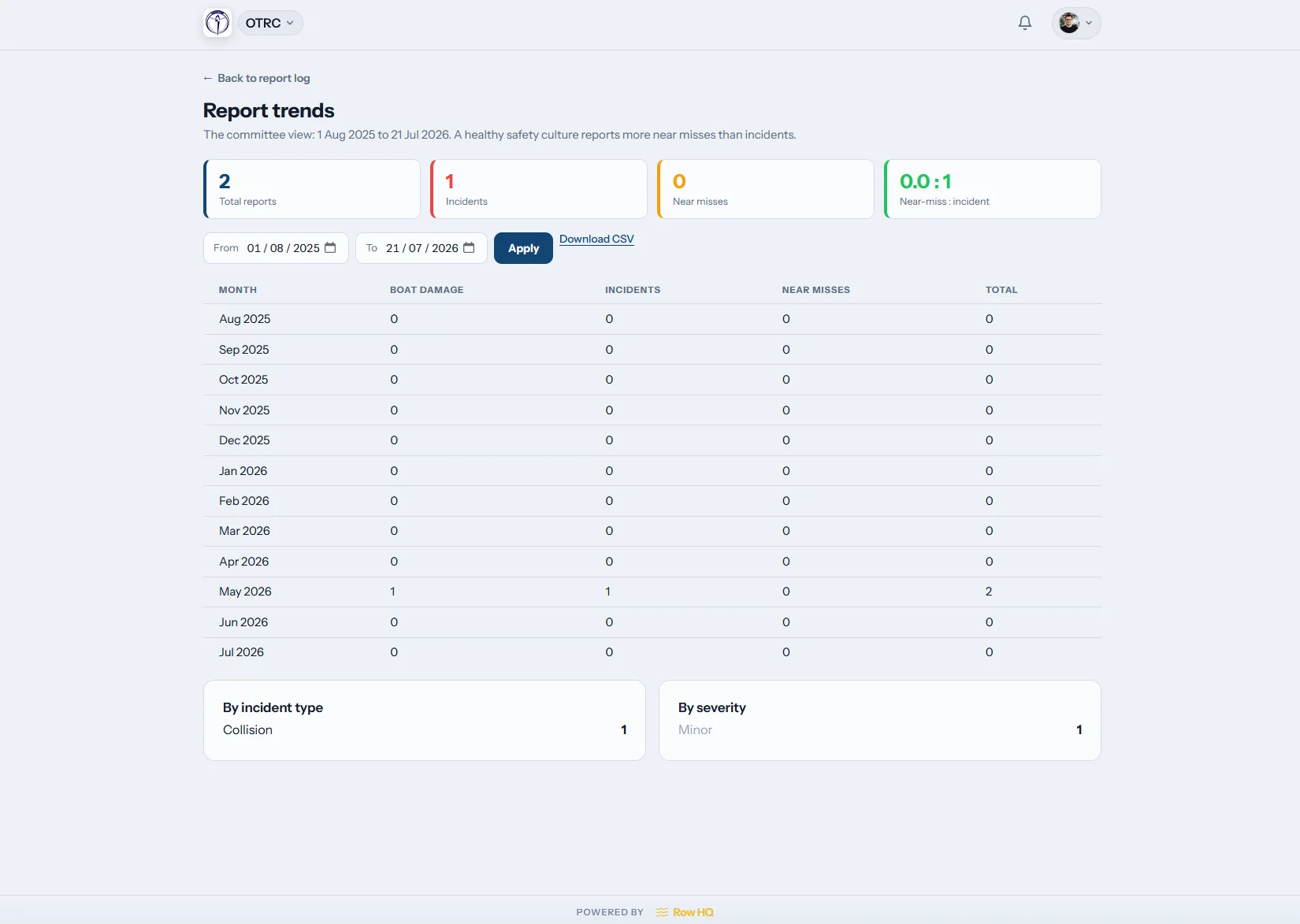
Task: Open the OTRC club switcher dropdown
Action: click(270, 23)
